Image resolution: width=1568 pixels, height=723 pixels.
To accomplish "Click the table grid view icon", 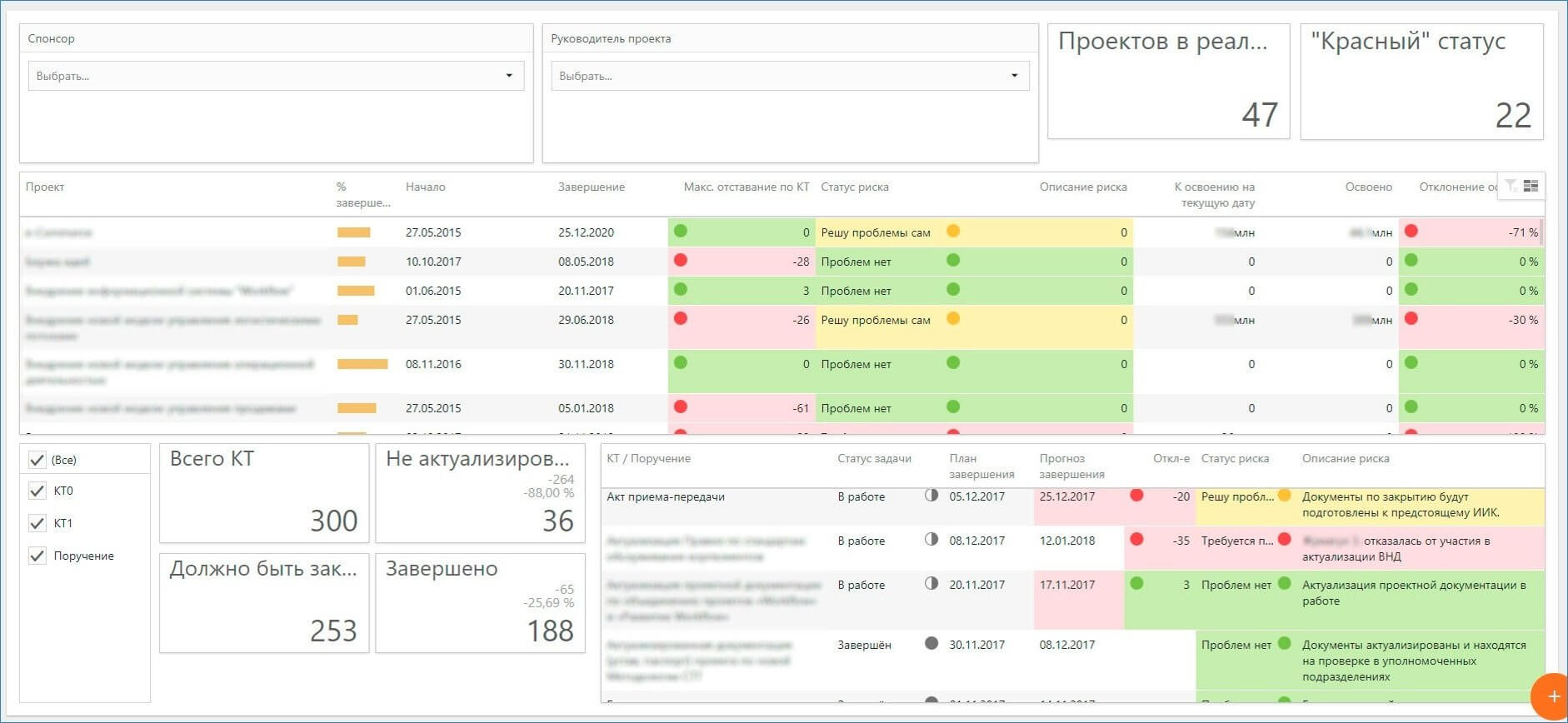I will tap(1531, 186).
